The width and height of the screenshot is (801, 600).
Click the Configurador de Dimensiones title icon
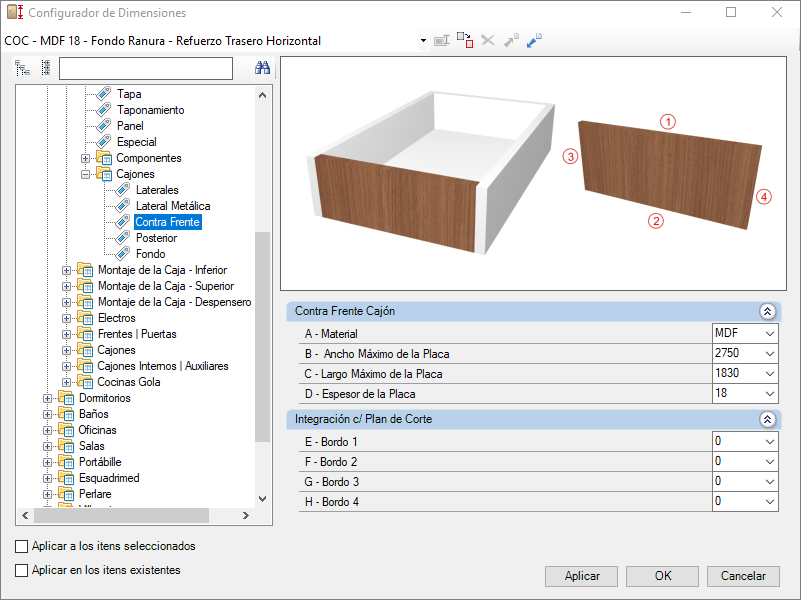point(14,12)
